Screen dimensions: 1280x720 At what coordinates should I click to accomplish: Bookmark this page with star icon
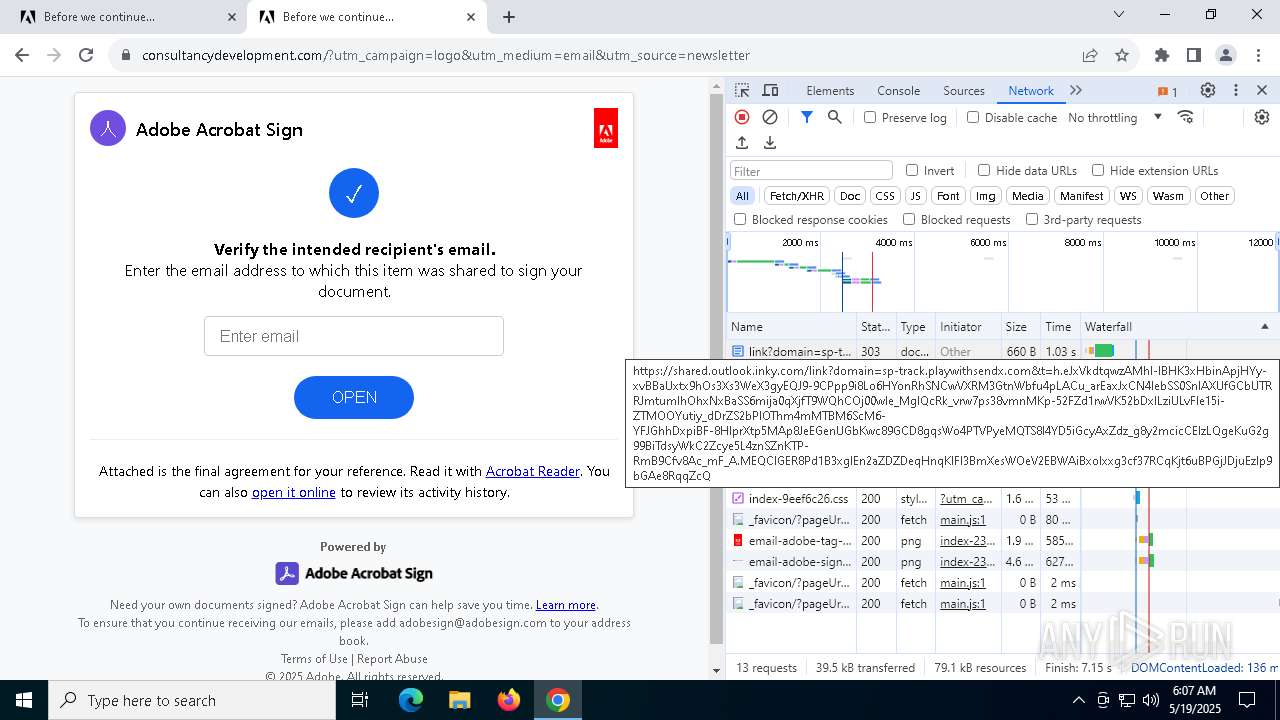pos(1122,55)
